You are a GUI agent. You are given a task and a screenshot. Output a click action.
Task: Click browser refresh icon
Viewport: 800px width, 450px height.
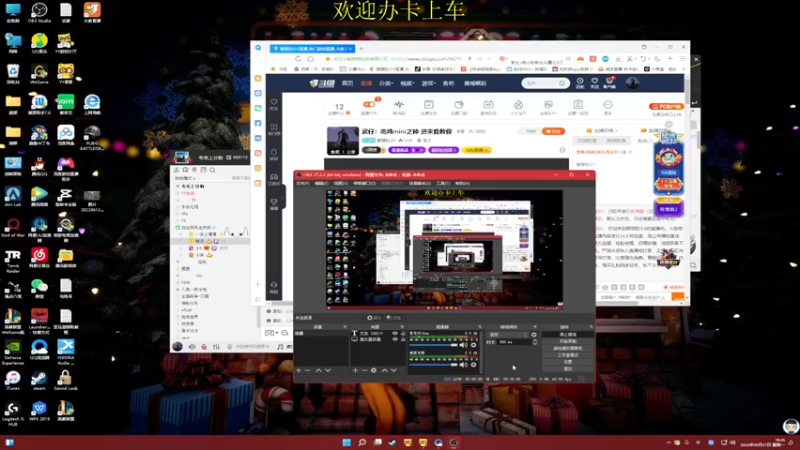point(298,59)
